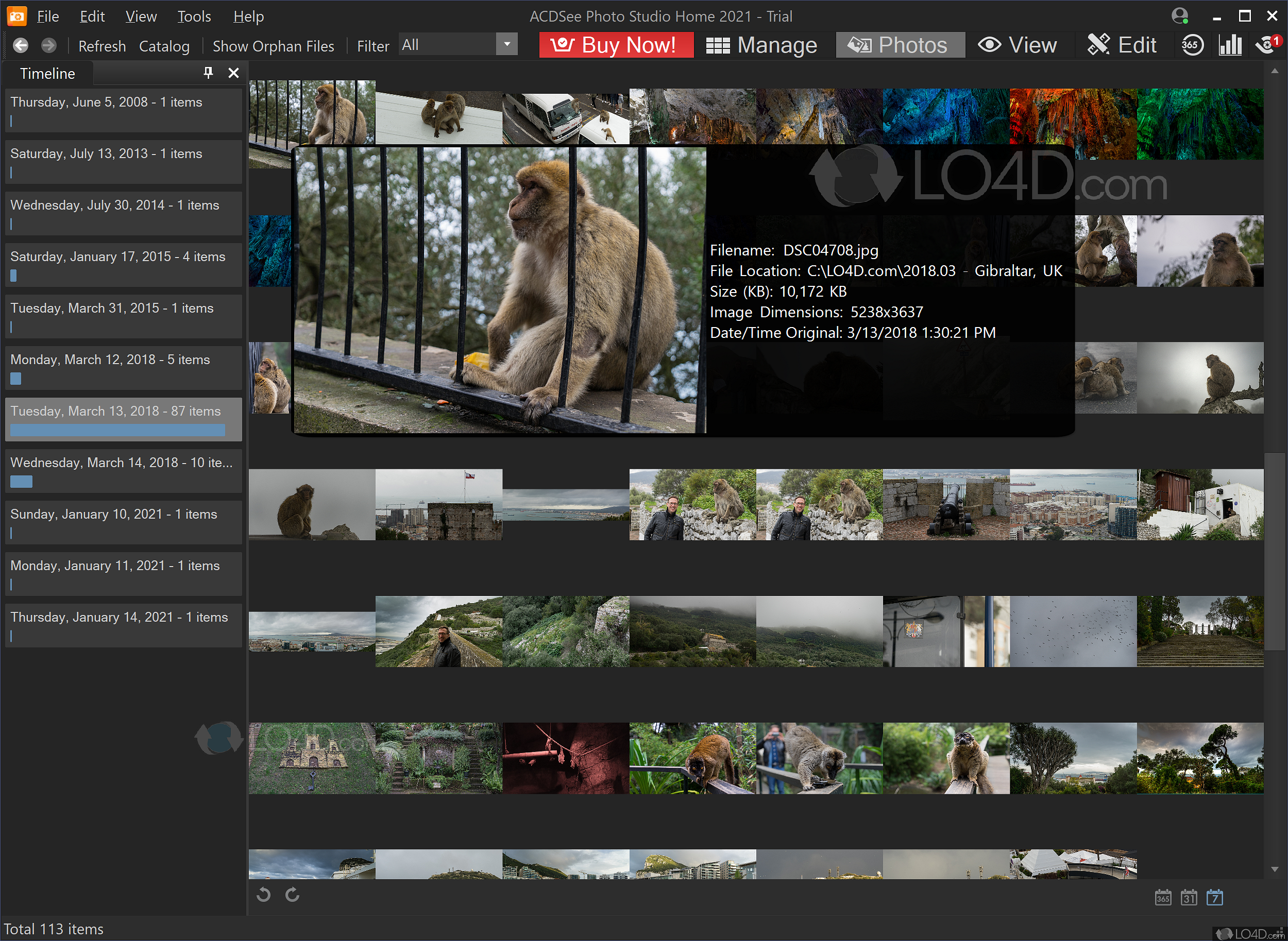The width and height of the screenshot is (1288, 941).
Task: Open the user account profile icon
Action: 1179,16
